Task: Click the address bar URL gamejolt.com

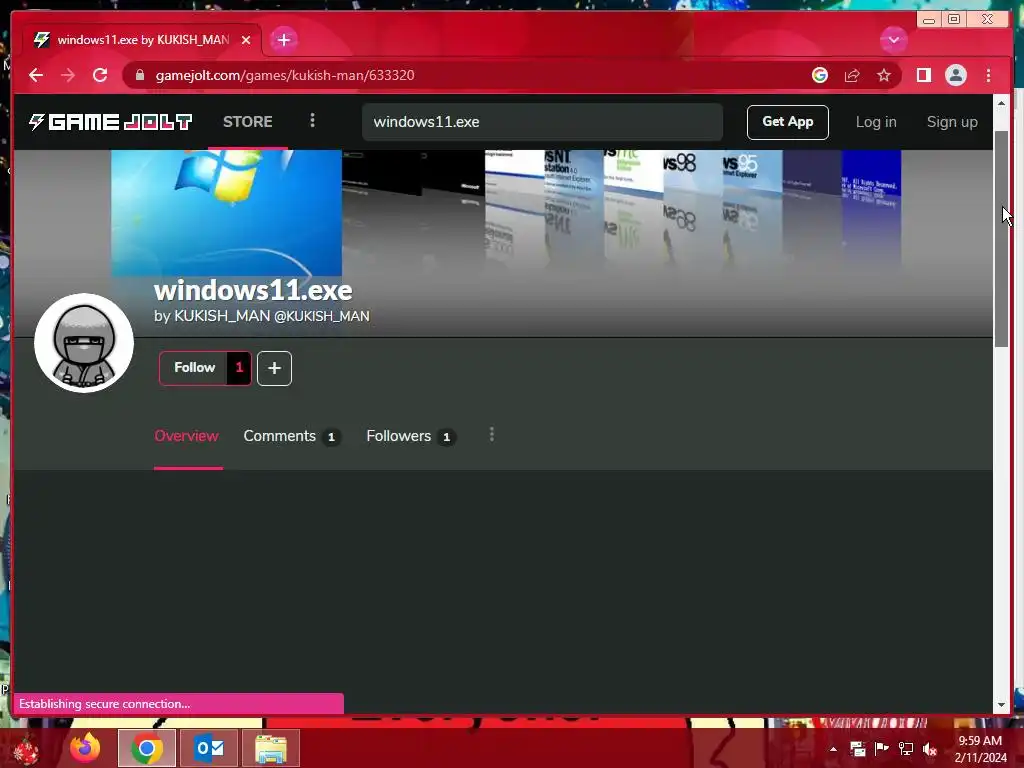Action: 285,75
